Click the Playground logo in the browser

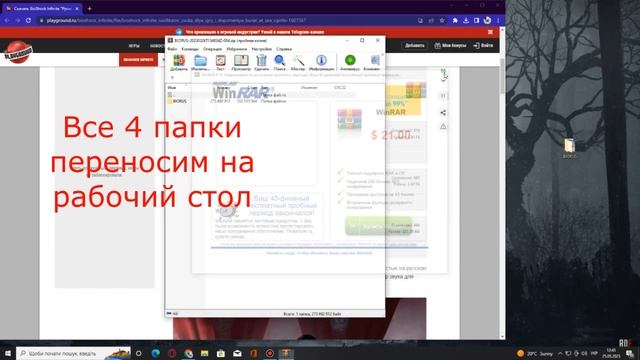click(18, 52)
